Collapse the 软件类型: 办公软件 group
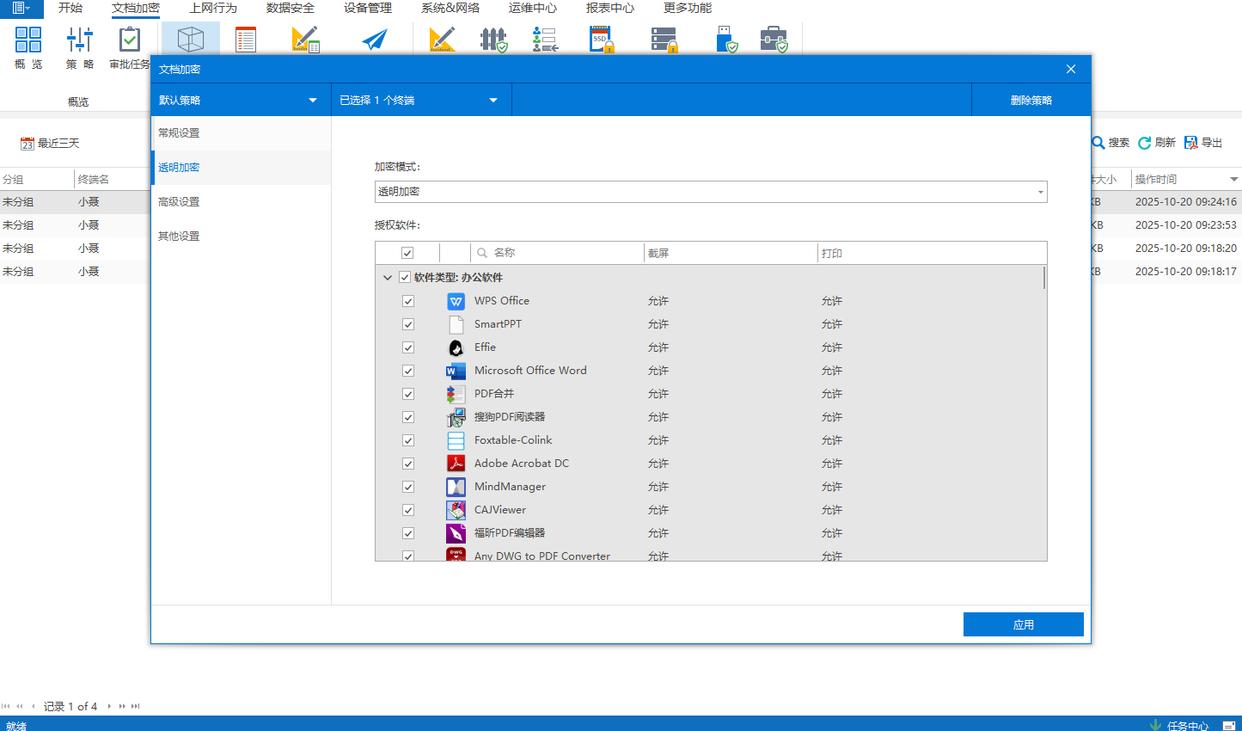Image resolution: width=1242 pixels, height=731 pixels. point(388,278)
